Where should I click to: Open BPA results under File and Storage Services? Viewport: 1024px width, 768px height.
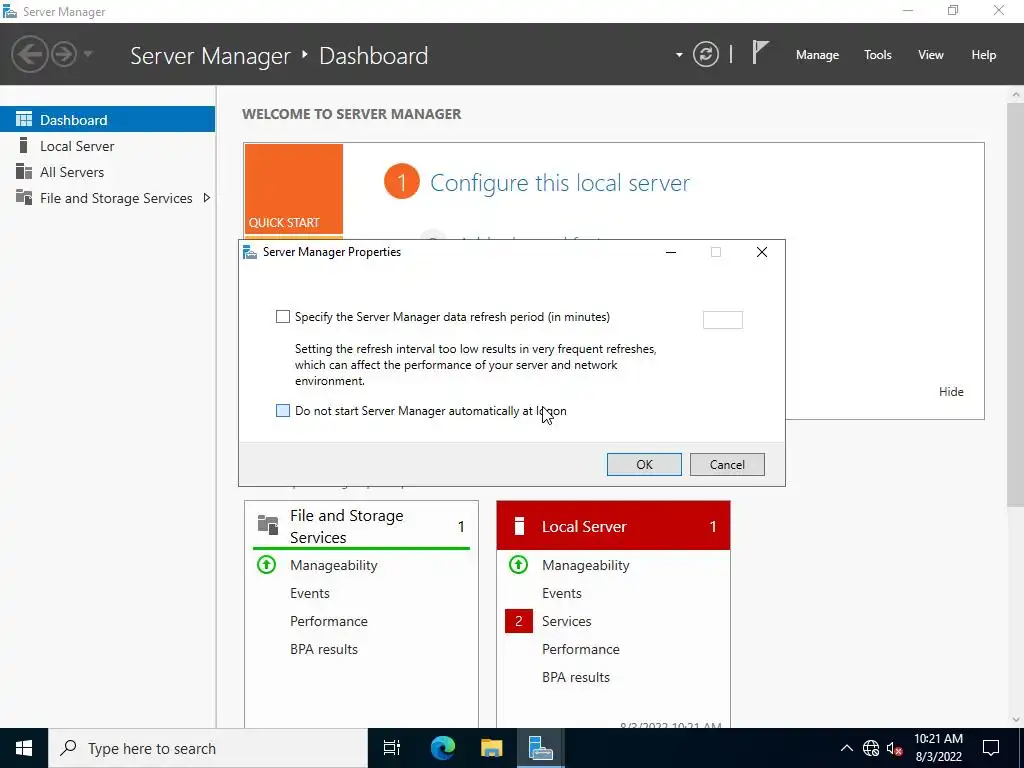[x=324, y=649]
